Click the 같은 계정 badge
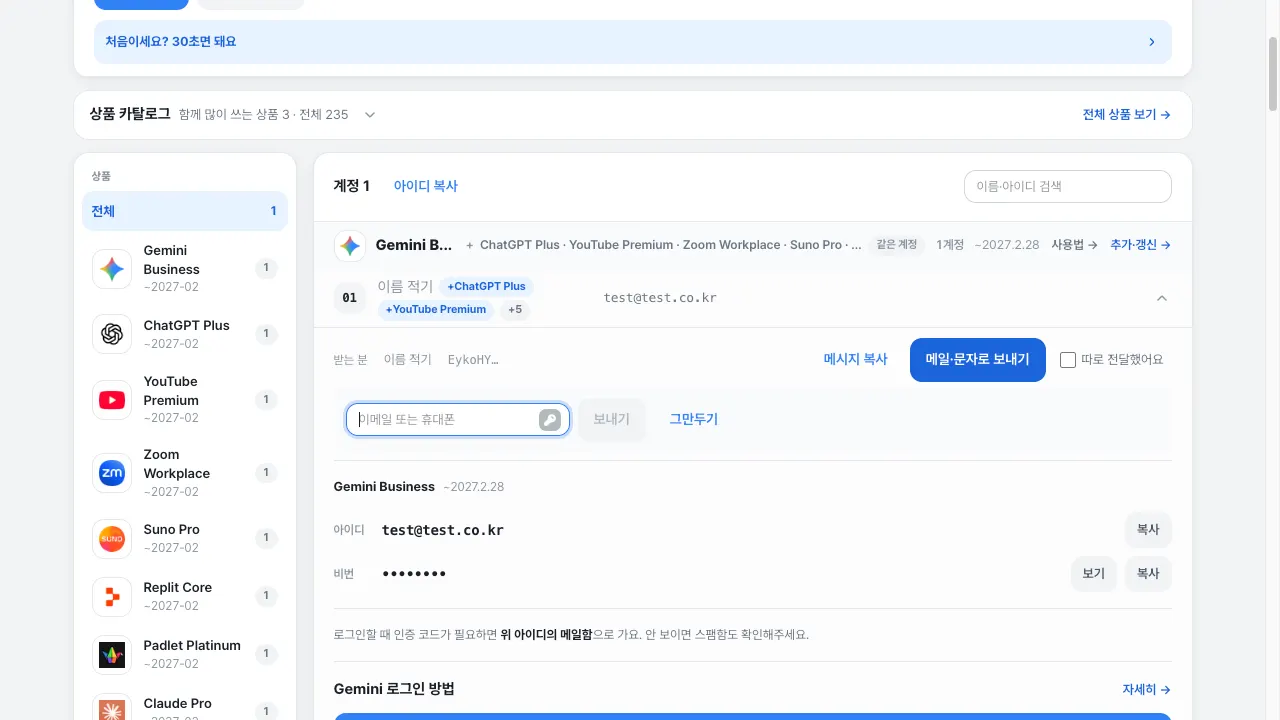Viewport: 1280px width, 720px height. click(897, 245)
